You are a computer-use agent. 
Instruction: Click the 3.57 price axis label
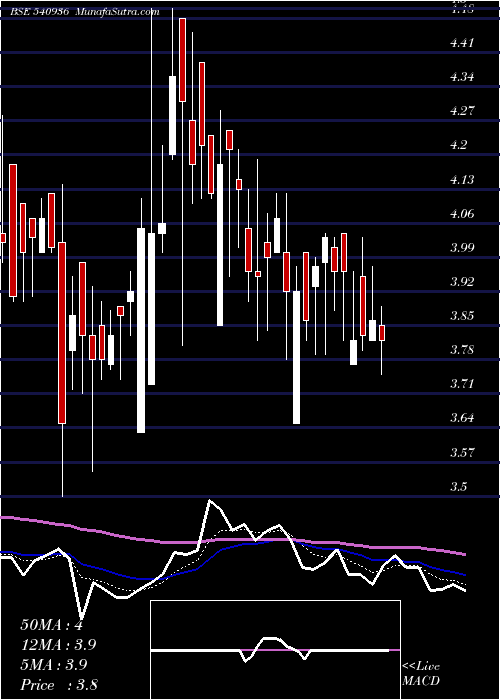(462, 453)
